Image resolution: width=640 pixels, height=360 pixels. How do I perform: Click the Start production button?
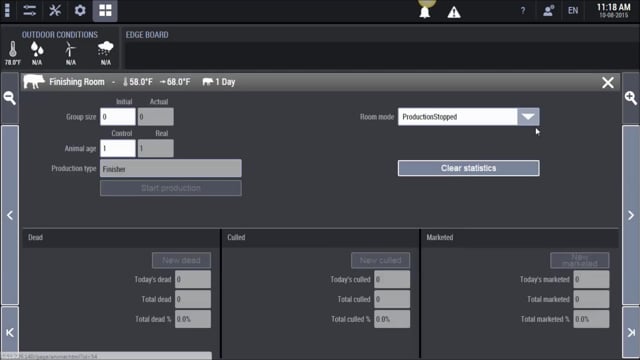click(x=171, y=188)
